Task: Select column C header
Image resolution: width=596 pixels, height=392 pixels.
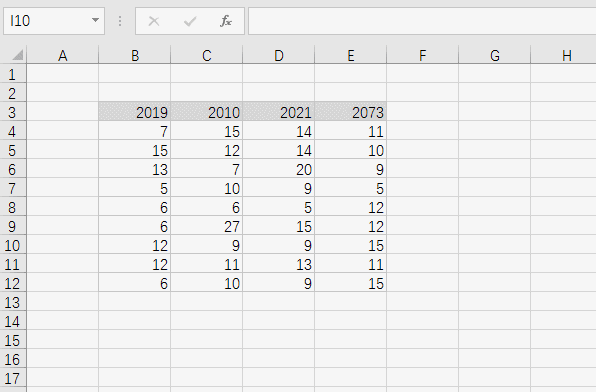Action: pyautogui.click(x=206, y=56)
